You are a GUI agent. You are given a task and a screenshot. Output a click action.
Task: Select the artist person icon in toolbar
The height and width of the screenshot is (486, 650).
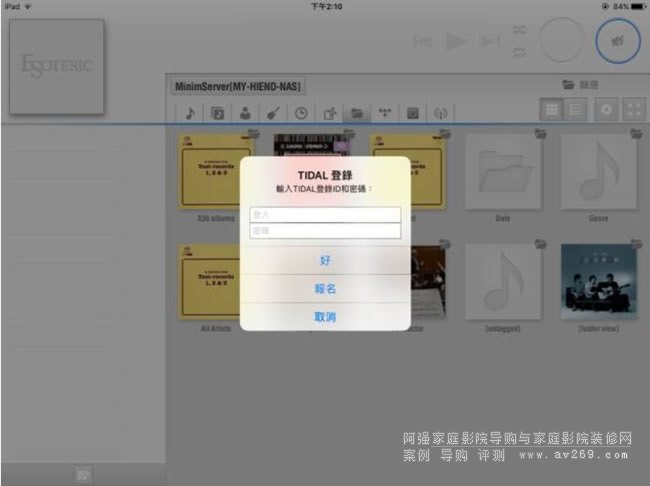pos(245,113)
